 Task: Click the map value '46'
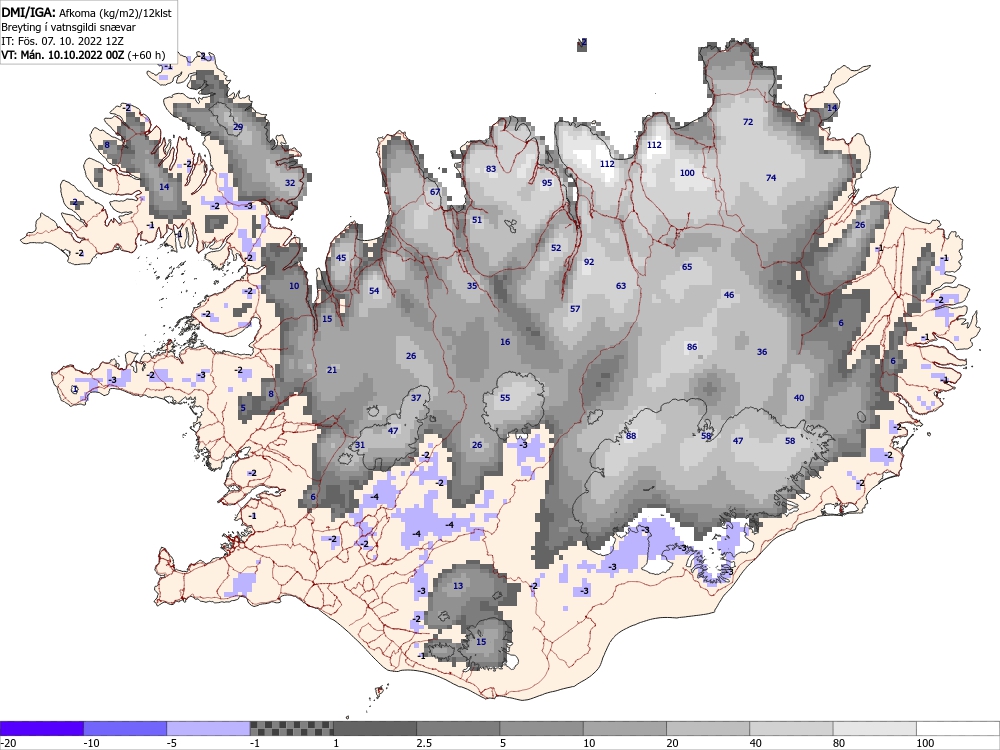(729, 295)
